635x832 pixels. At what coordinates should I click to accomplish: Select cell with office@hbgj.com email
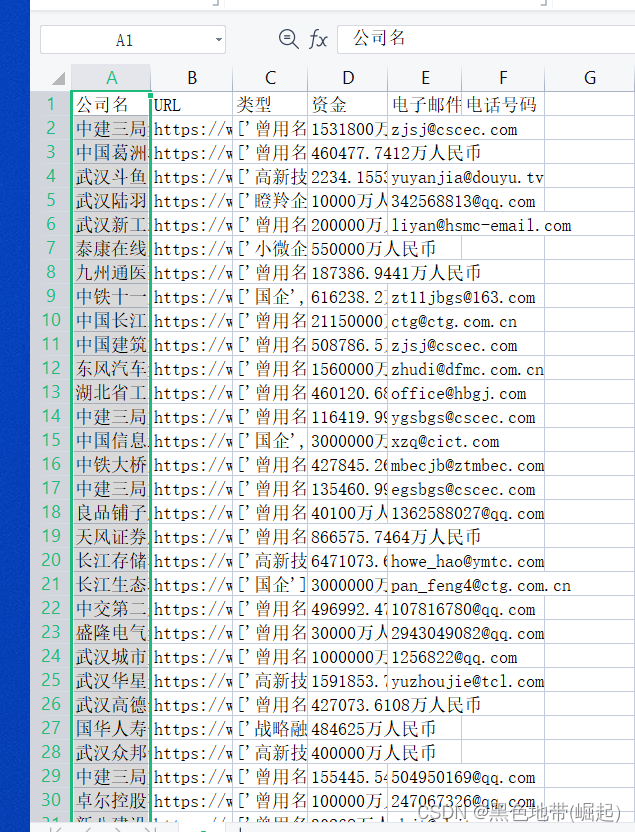coord(425,393)
